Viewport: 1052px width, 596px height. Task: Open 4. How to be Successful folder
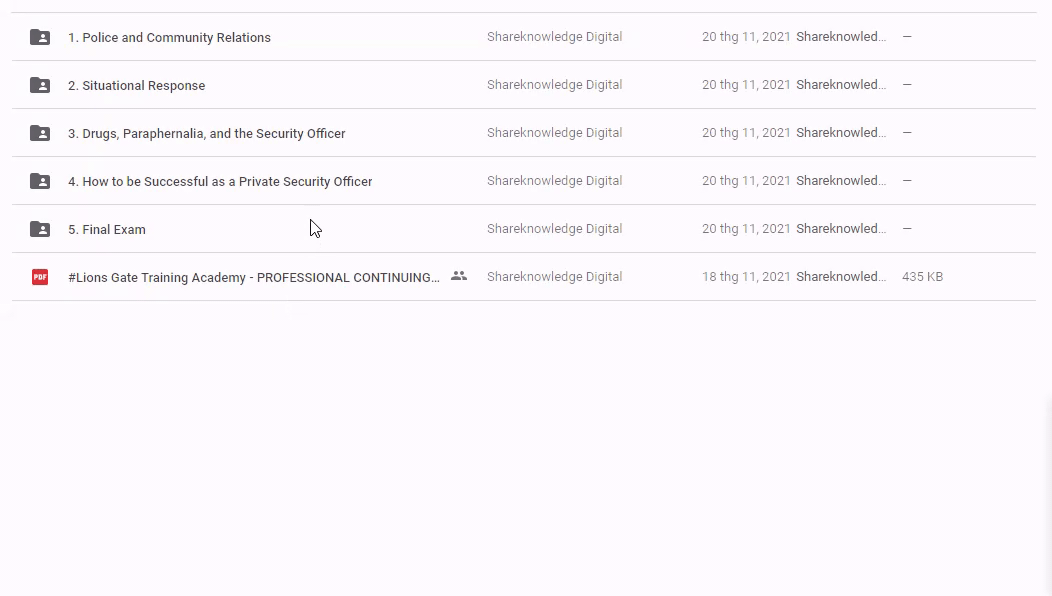[x=220, y=182]
